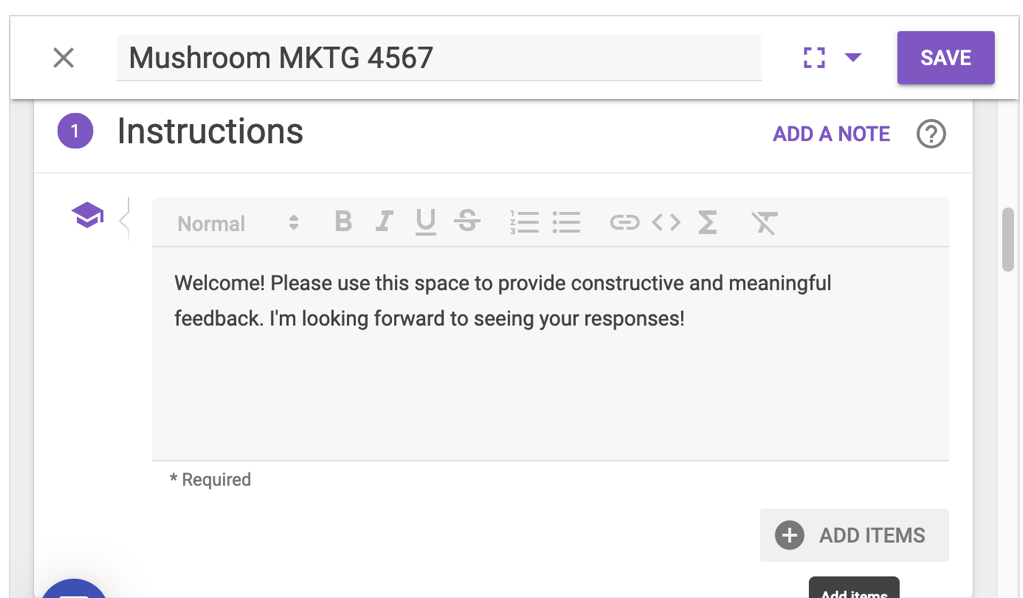Open the help question mark icon
Image resolution: width=1023 pixels, height=598 pixels.
931,134
